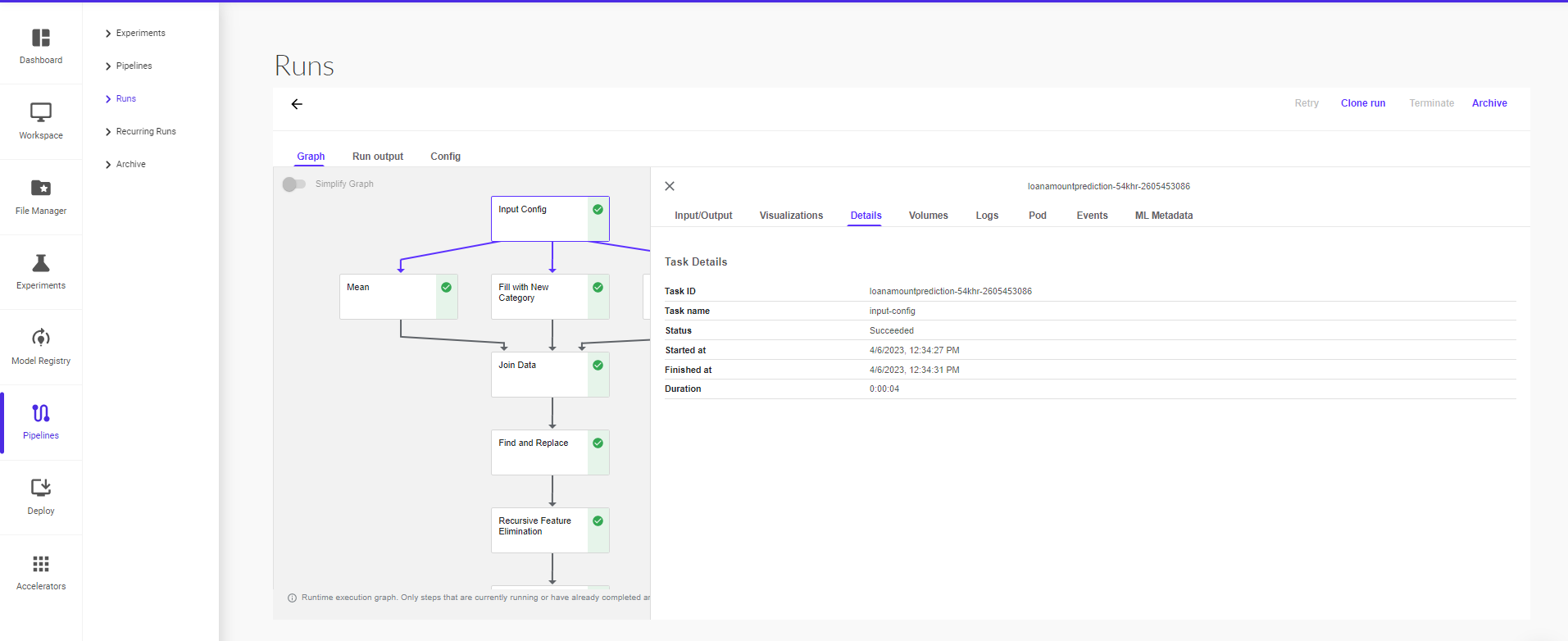The image size is (1568, 641).
Task: Click Join Data success checkmark icon
Action: coord(598,365)
